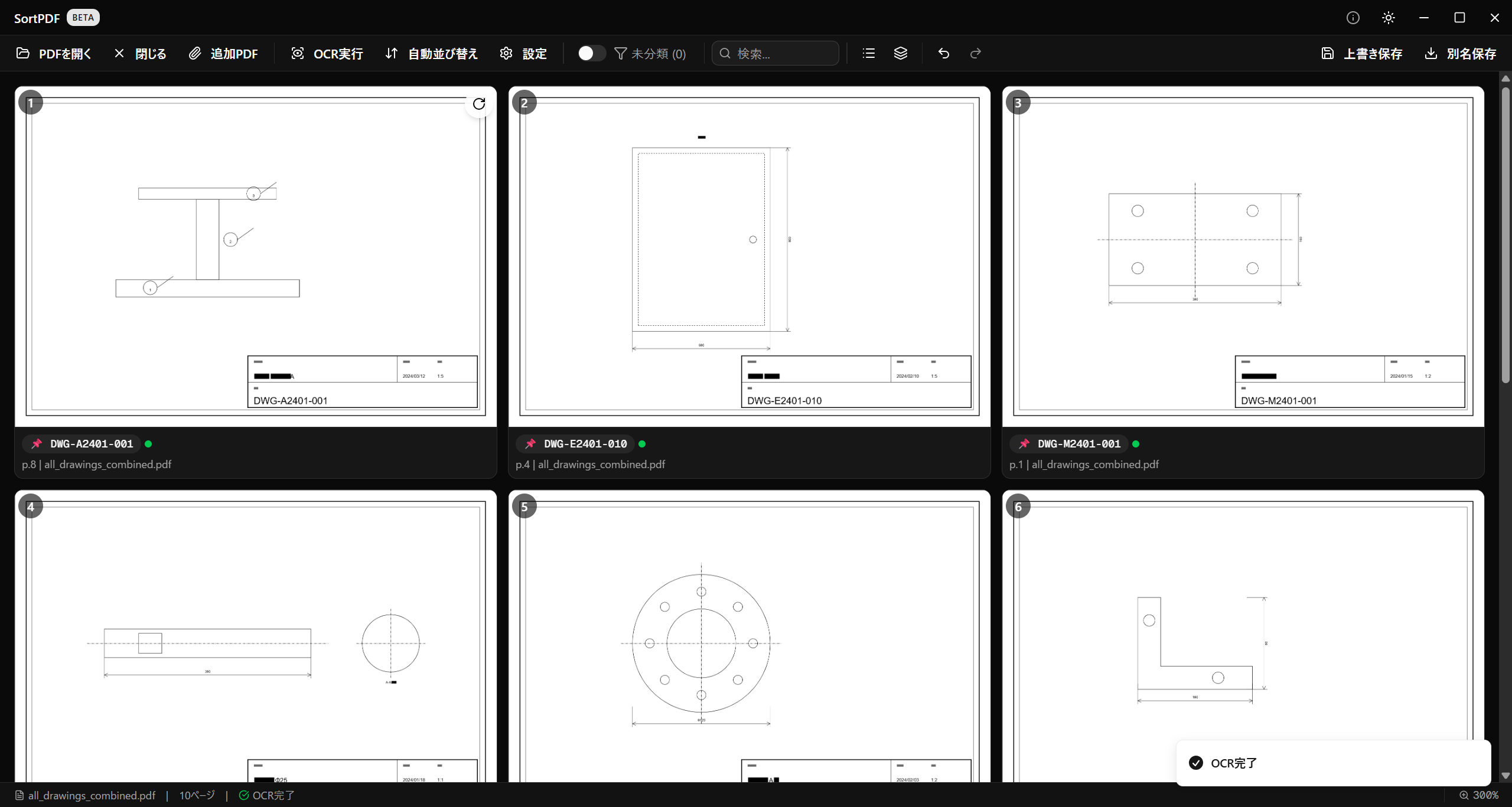This screenshot has height=807, width=1512.
Task: Click pin icon on DWG-M2401-001 tag
Action: [1024, 443]
